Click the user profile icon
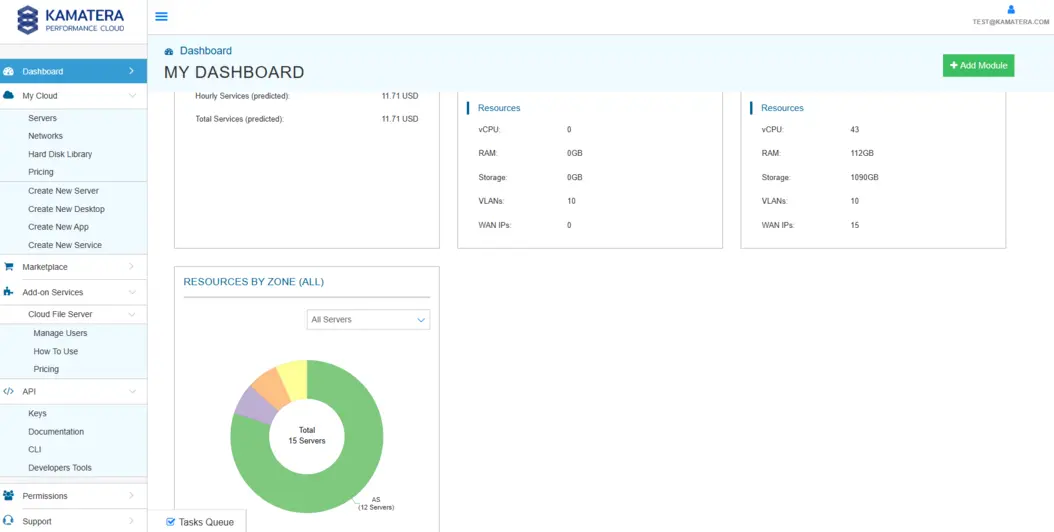 click(x=1011, y=10)
